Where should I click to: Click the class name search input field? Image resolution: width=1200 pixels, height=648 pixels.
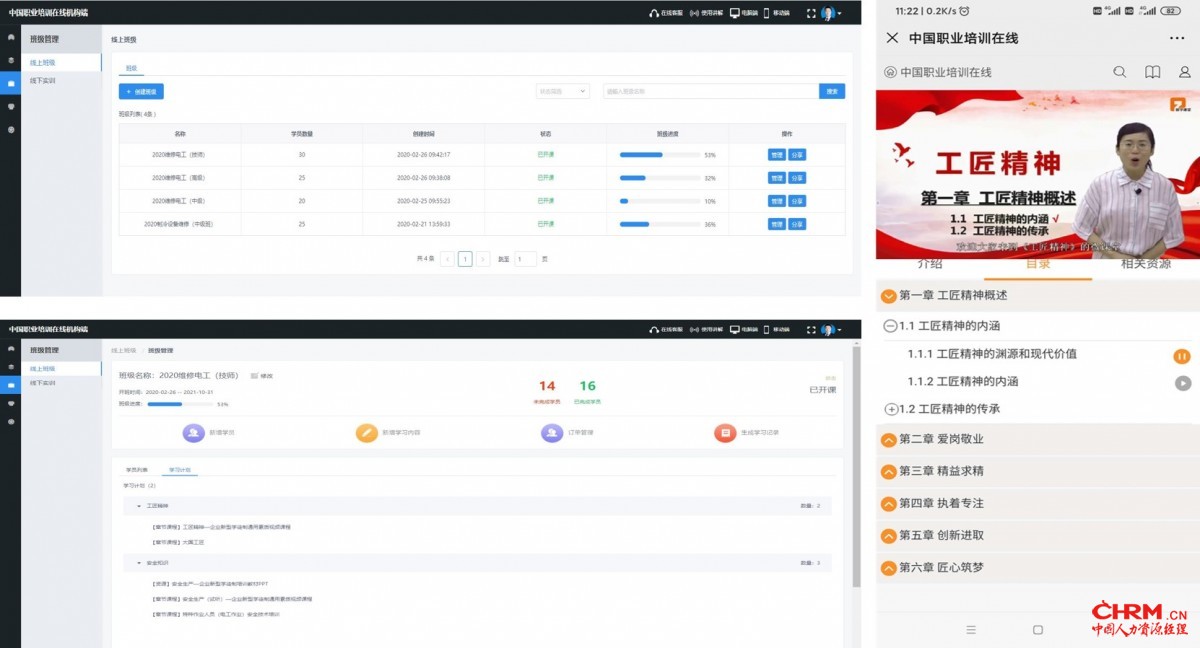[710, 91]
